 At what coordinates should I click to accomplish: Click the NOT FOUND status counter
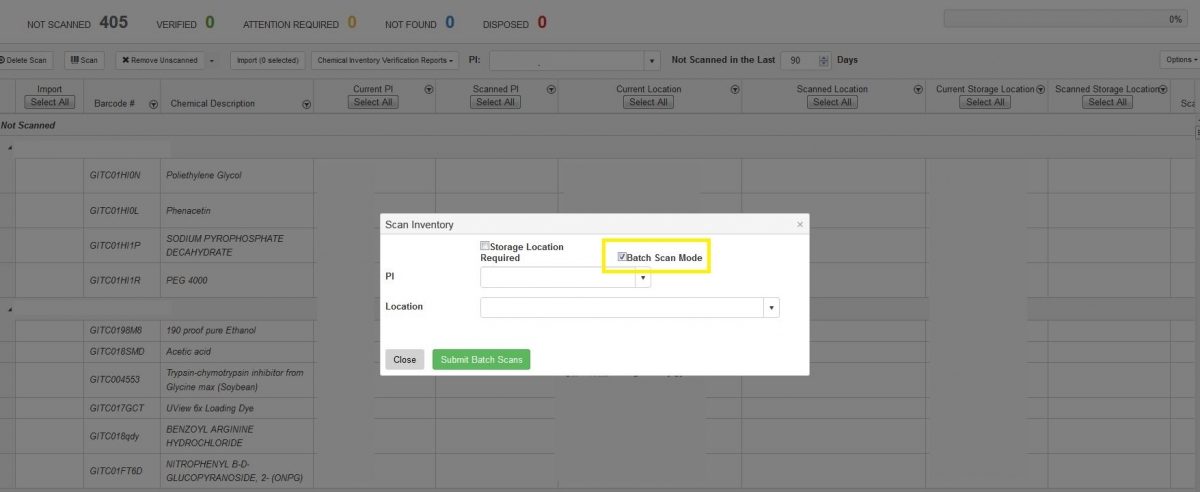pyautogui.click(x=420, y=23)
